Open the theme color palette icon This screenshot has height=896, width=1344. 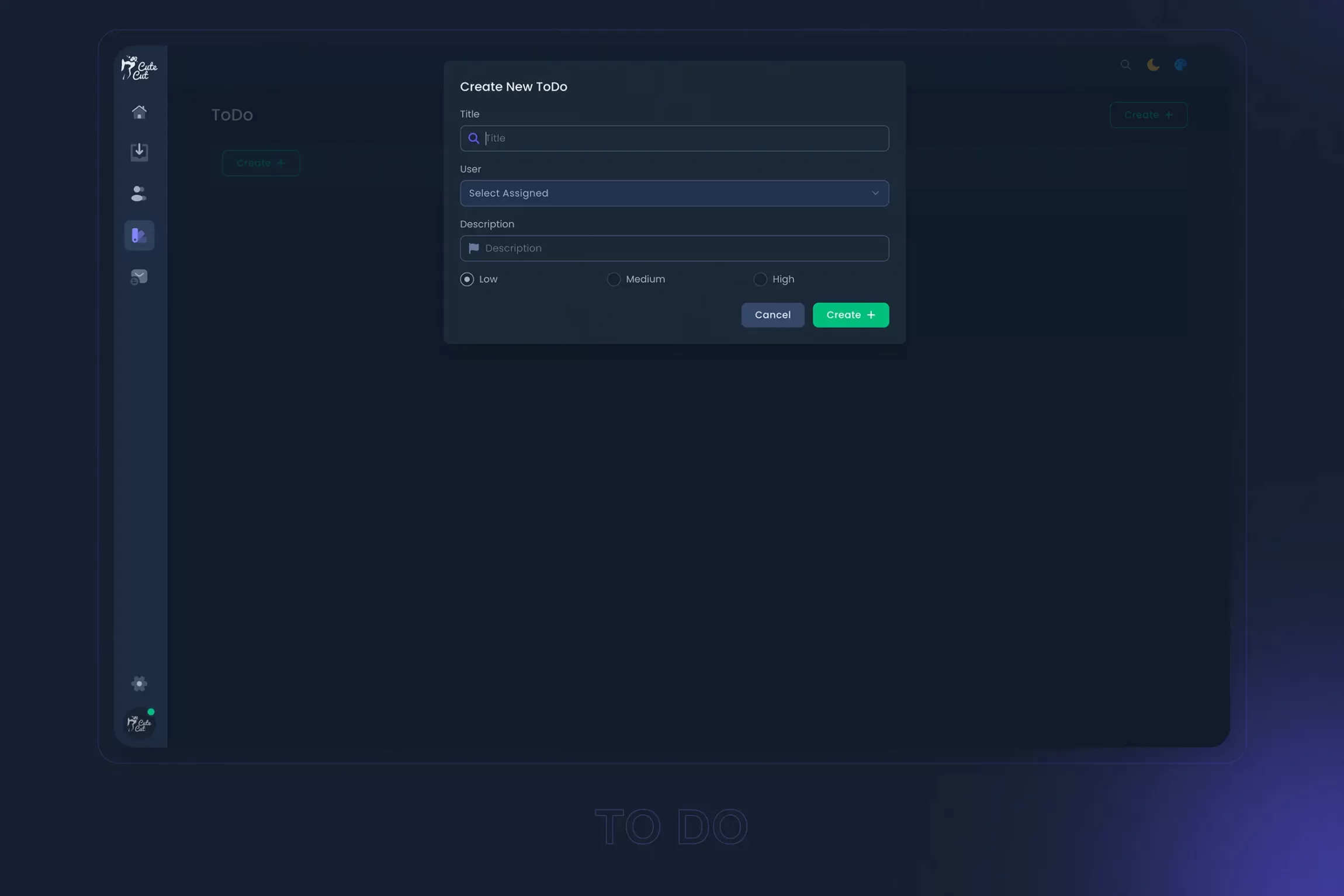[1180, 65]
